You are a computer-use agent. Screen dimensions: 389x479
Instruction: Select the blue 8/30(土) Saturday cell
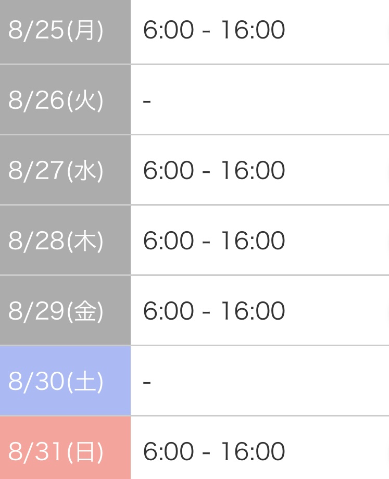point(65,381)
